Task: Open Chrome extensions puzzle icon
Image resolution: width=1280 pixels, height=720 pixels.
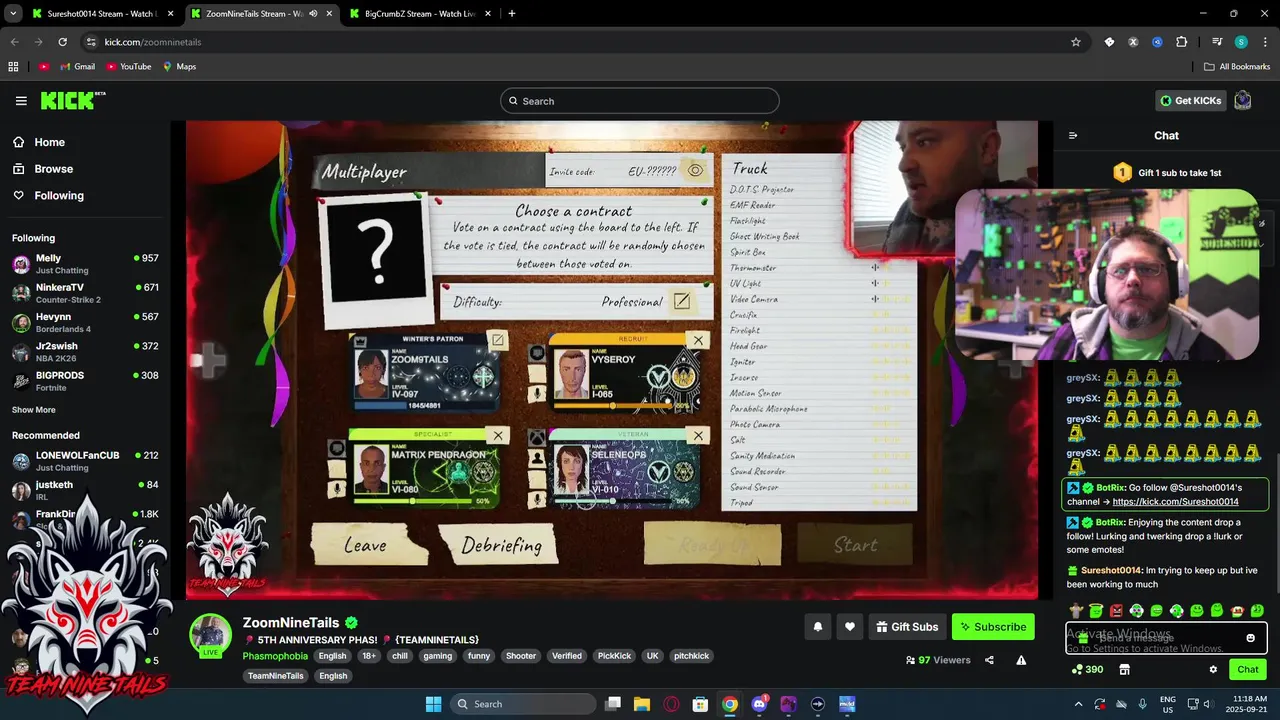Action: 1182,42
